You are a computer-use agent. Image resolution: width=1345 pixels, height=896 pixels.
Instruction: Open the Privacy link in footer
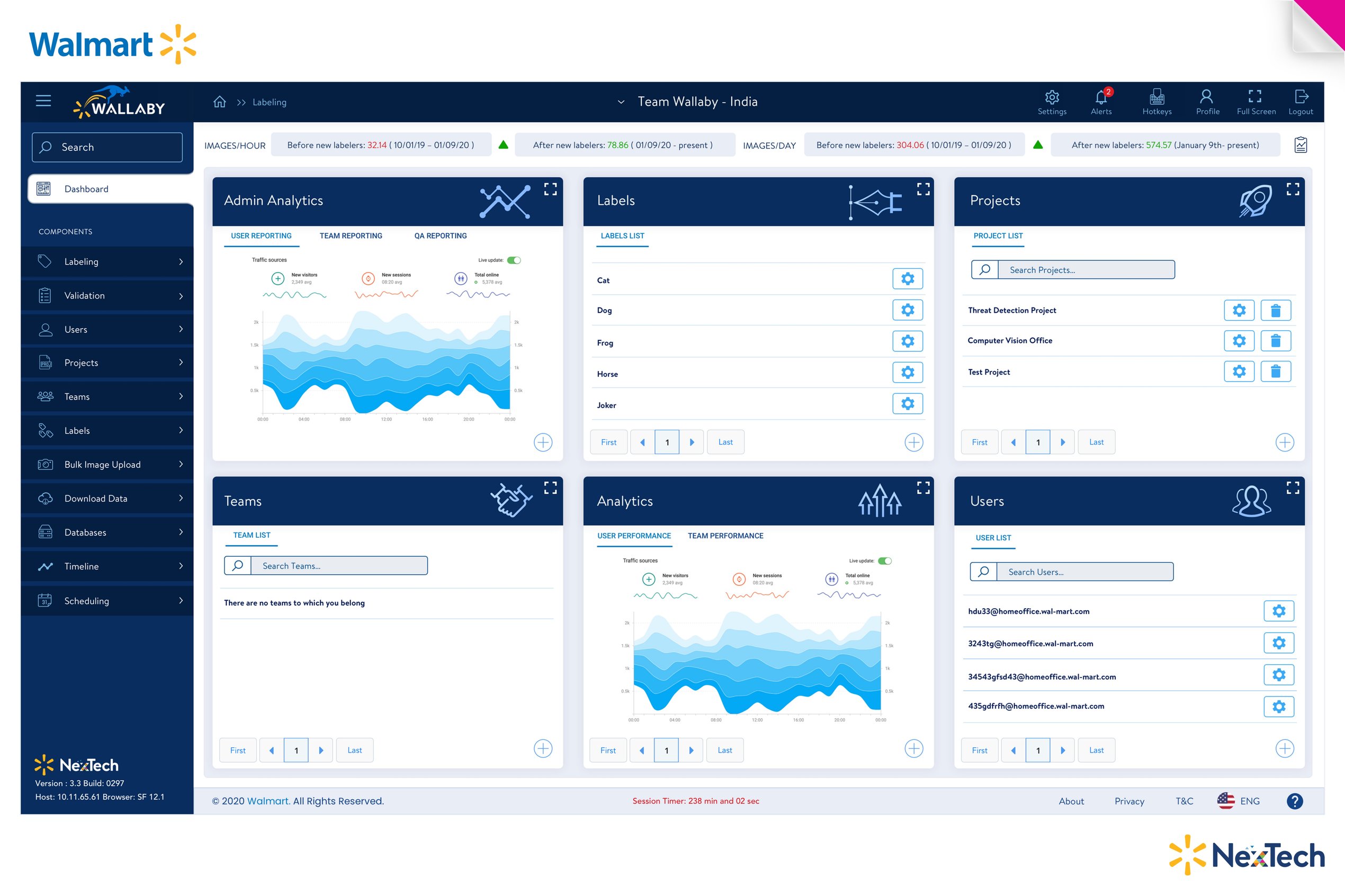coord(1129,801)
